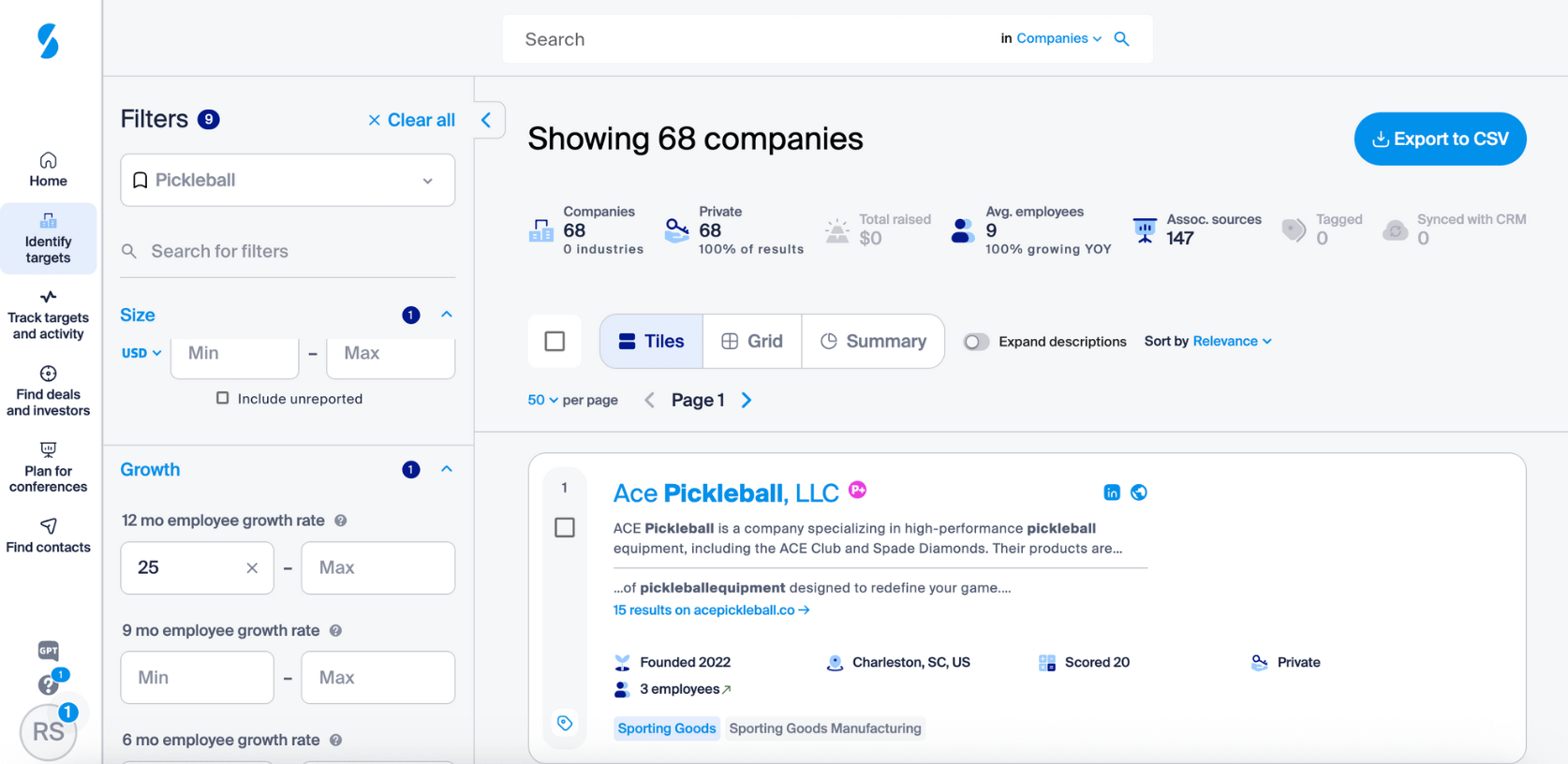Open the USD currency dropdown

point(141,353)
